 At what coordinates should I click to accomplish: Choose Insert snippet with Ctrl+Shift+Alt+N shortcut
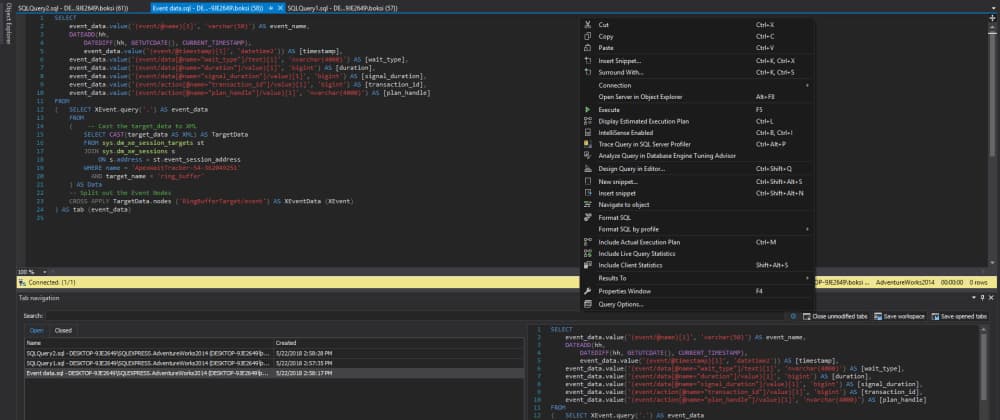pos(697,192)
